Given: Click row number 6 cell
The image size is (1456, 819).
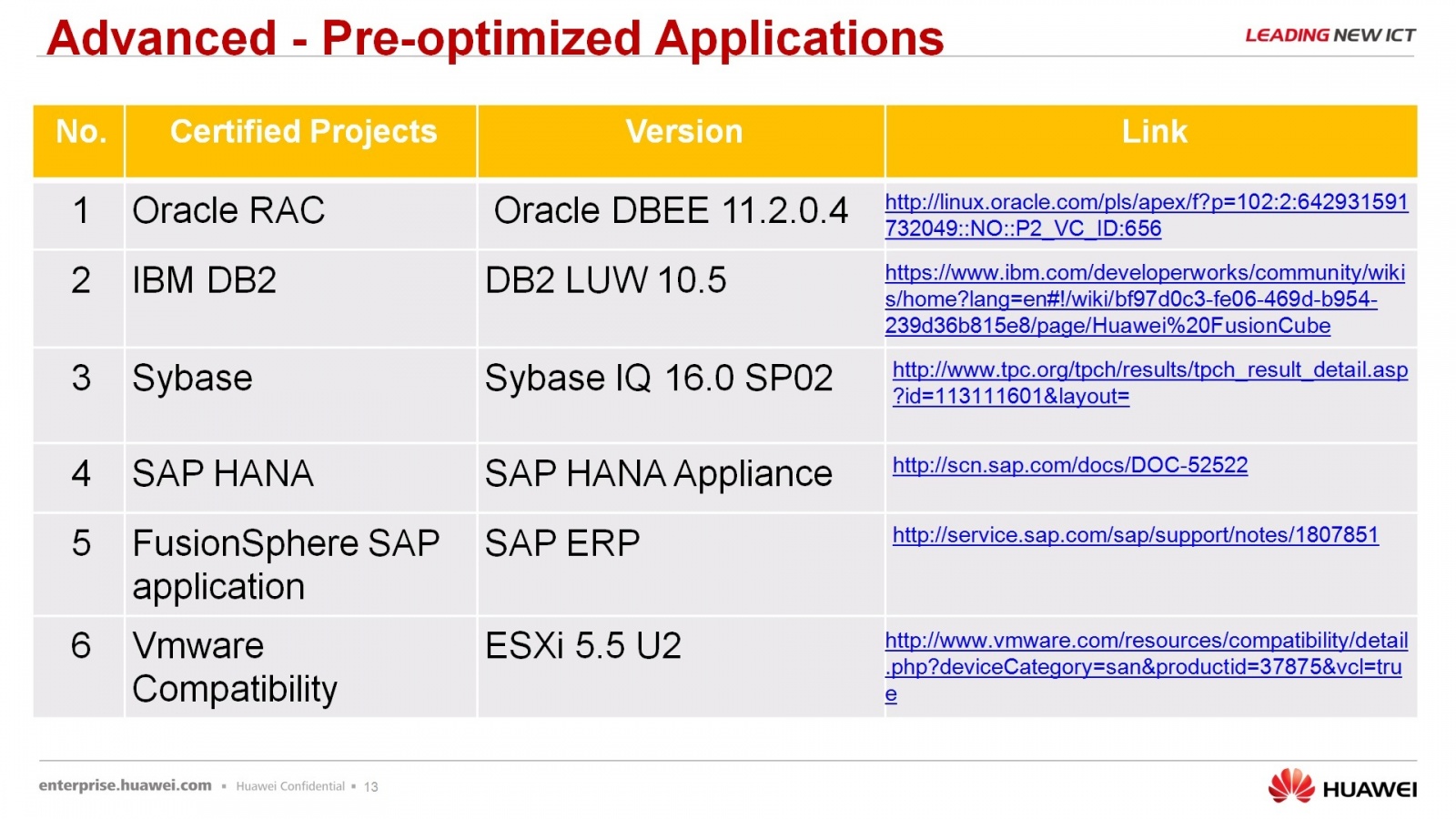Looking at the screenshot, I should (79, 668).
